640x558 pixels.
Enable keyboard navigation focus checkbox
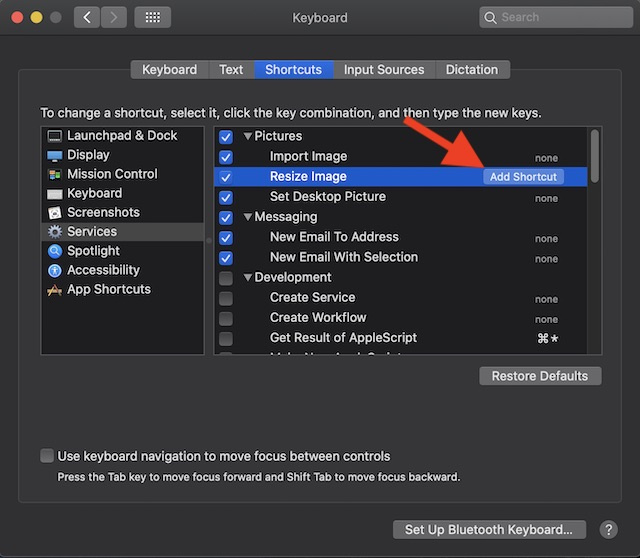pyautogui.click(x=47, y=456)
